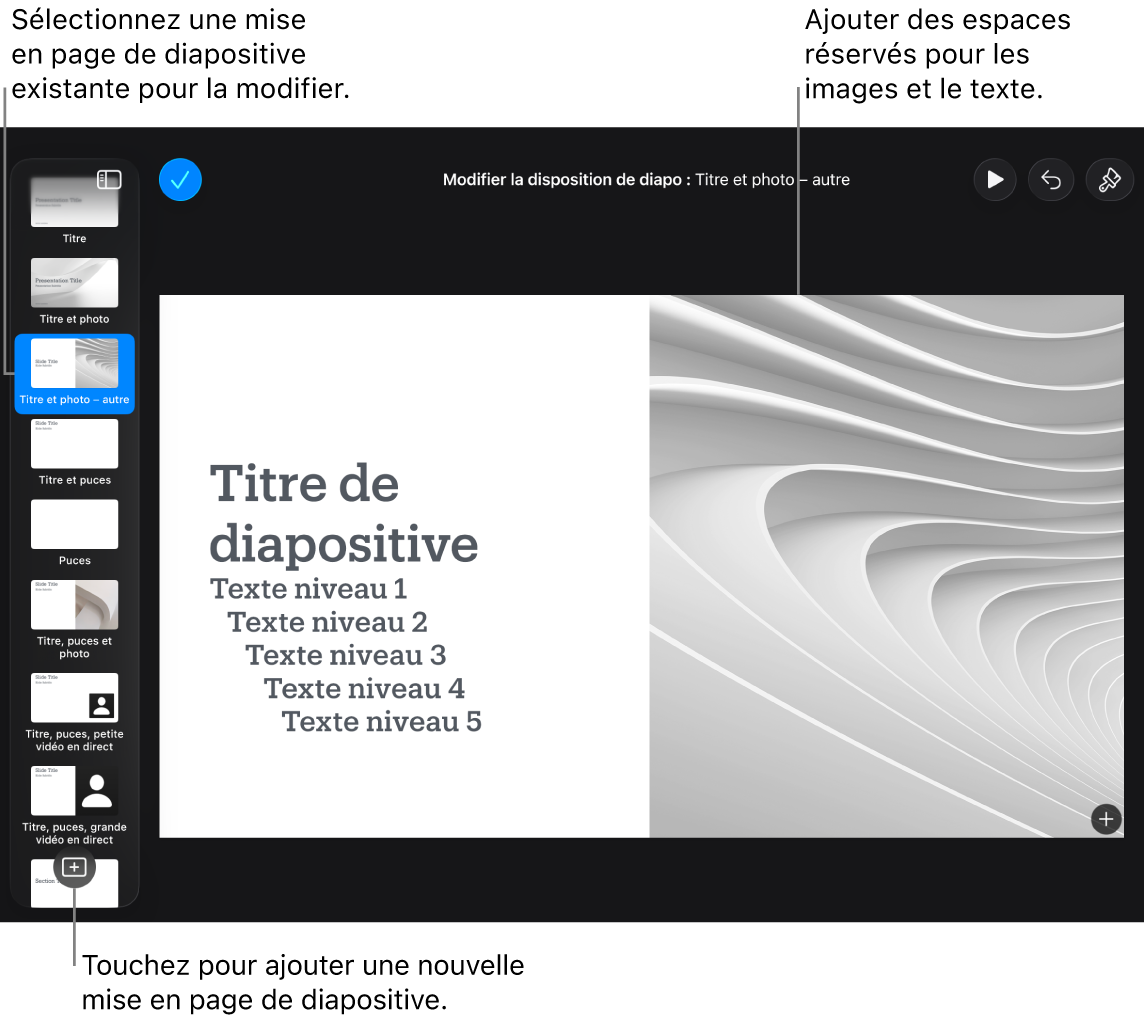The image size is (1144, 1021).
Task: Click the Texte niveau 4 line
Action: (x=364, y=689)
